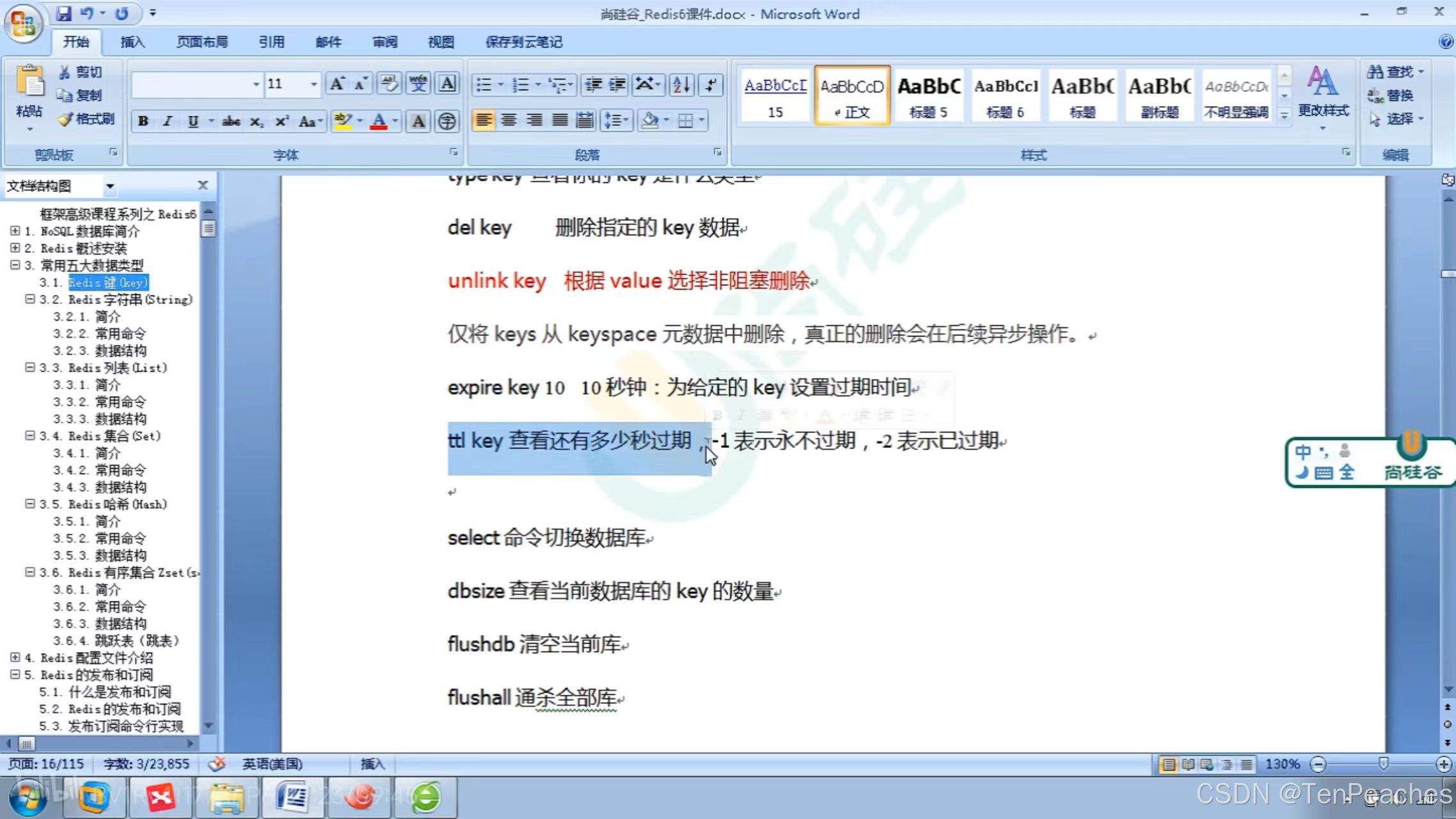Open the 审阅 ribbon tab
Viewport: 1456px width, 819px height.
pos(384,42)
